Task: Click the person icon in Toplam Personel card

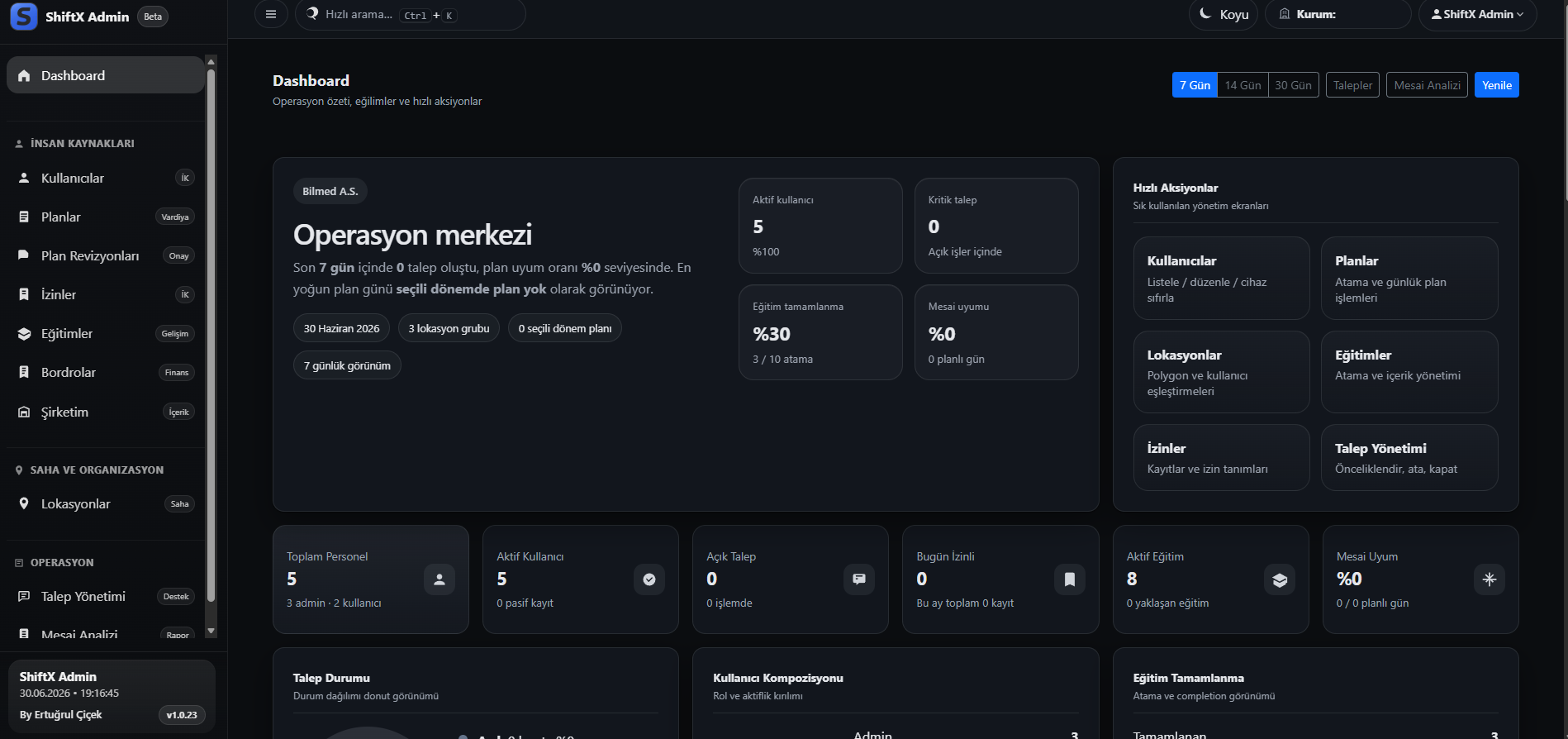Action: 440,579
